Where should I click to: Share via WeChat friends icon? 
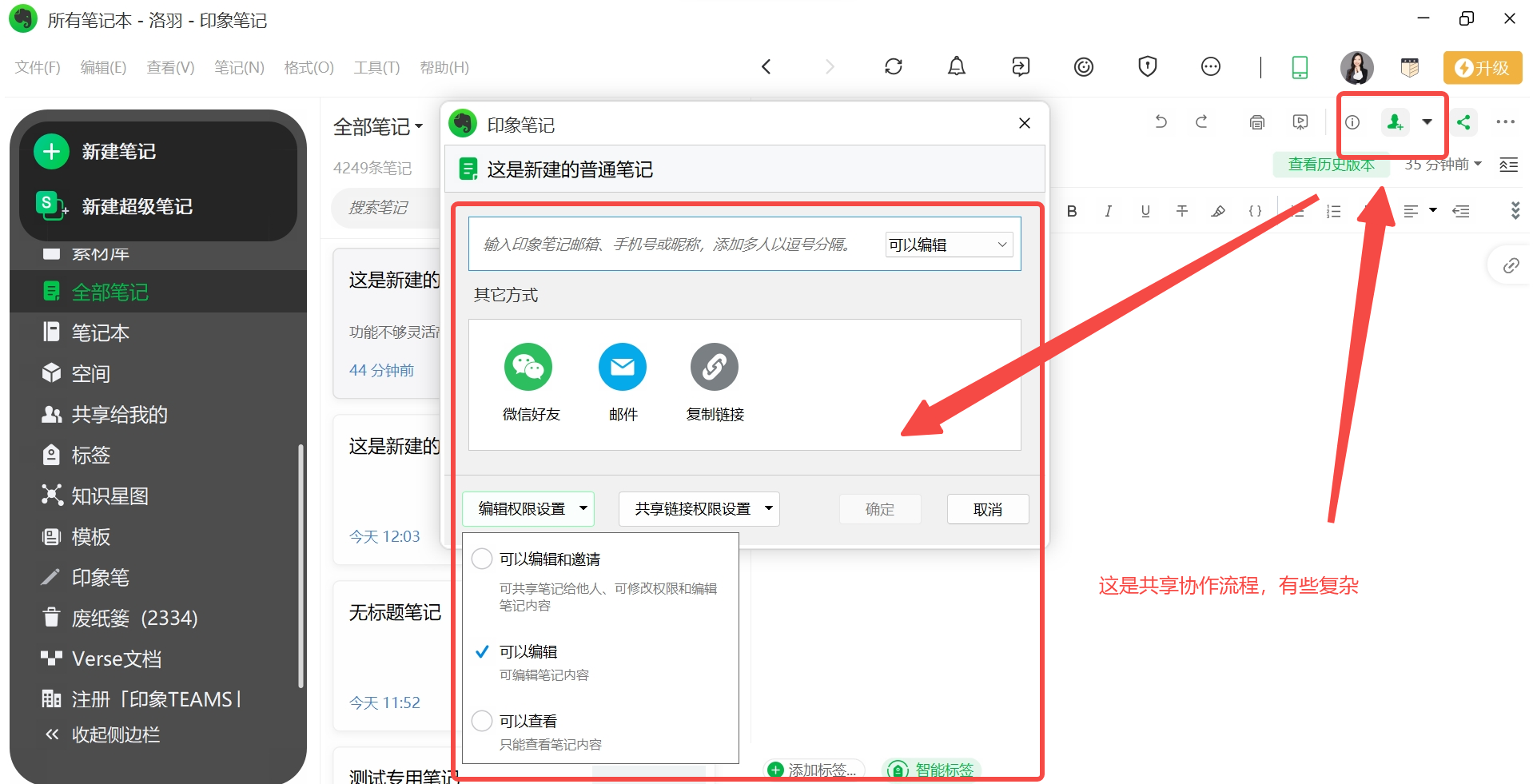pos(528,367)
